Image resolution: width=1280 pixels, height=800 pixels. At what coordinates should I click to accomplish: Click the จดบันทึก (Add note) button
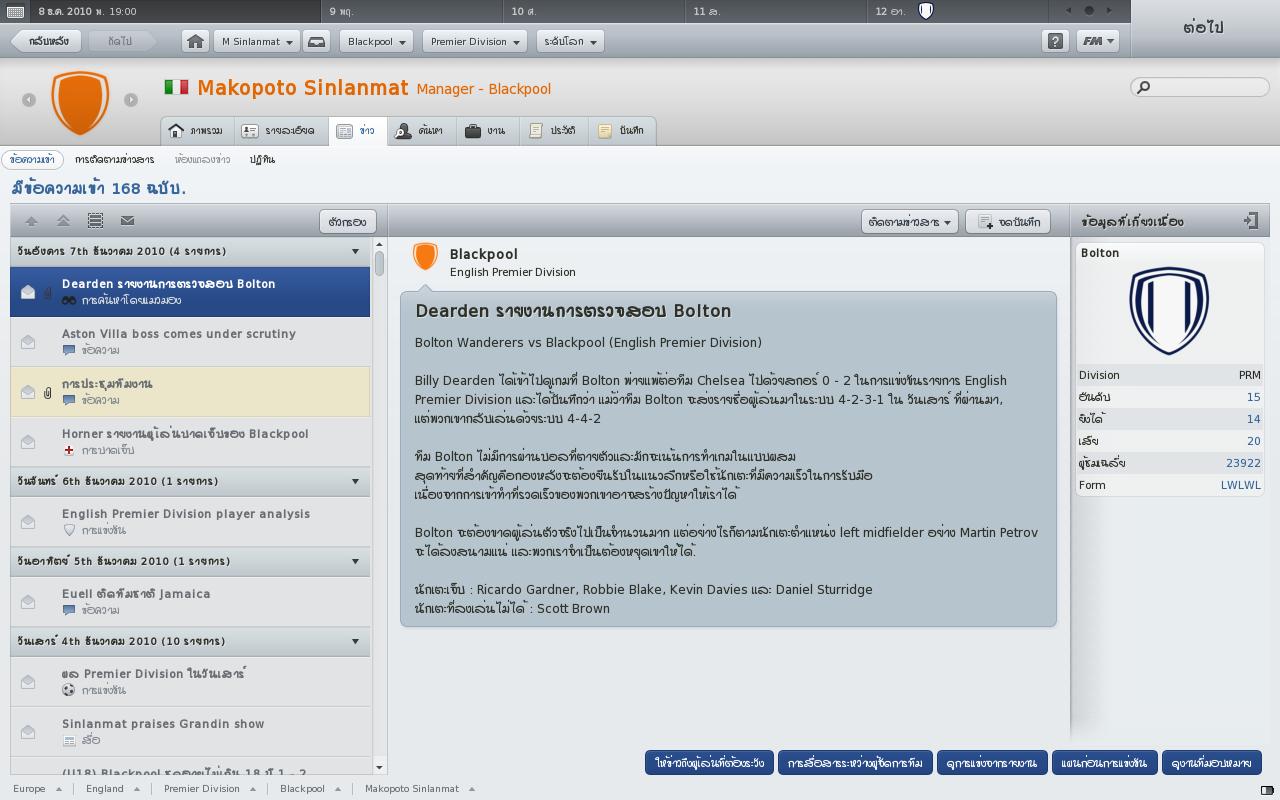point(1008,221)
